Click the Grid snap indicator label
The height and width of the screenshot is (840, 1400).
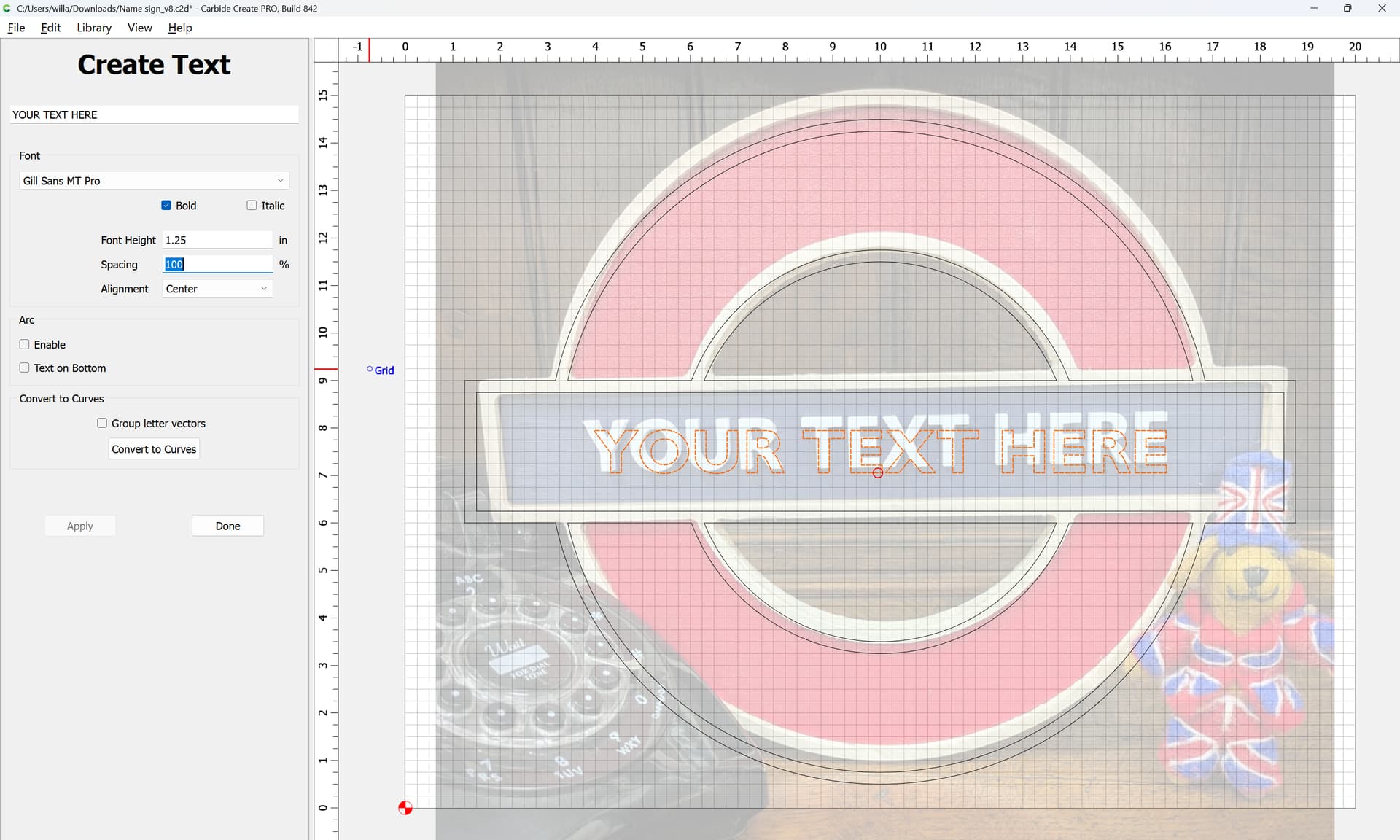pos(384,370)
